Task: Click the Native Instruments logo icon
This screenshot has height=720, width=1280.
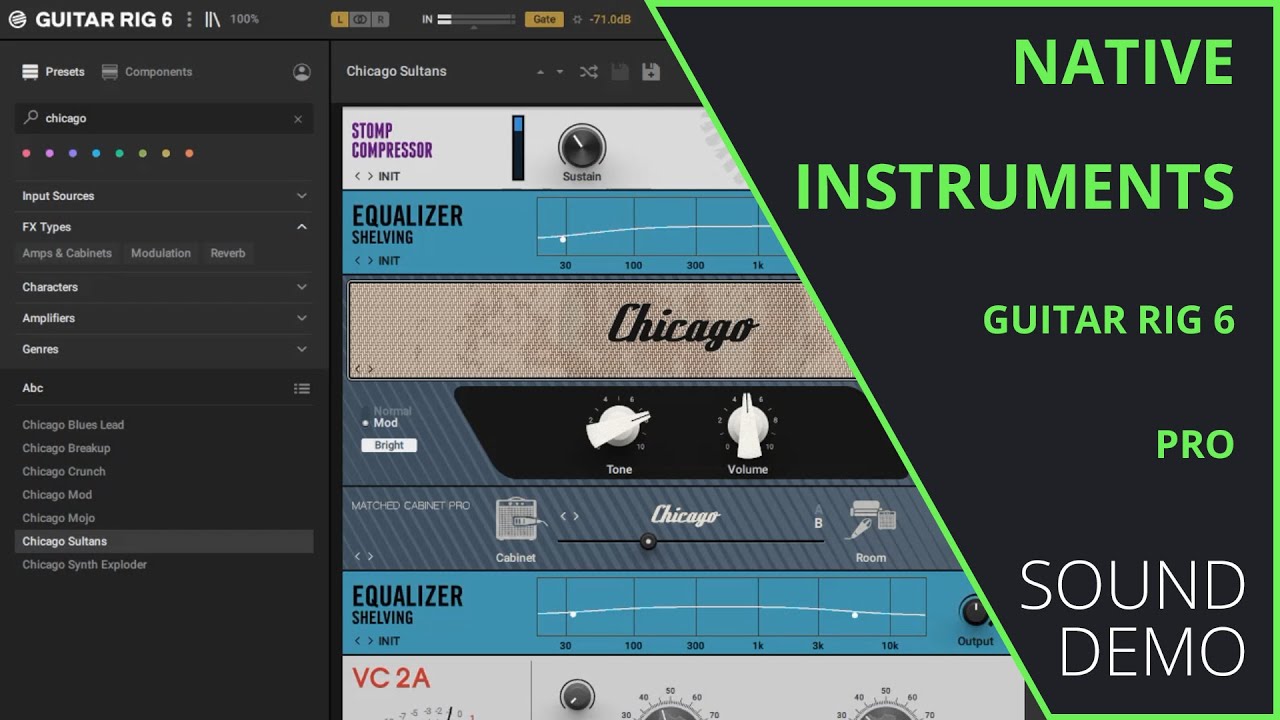Action: [17, 19]
